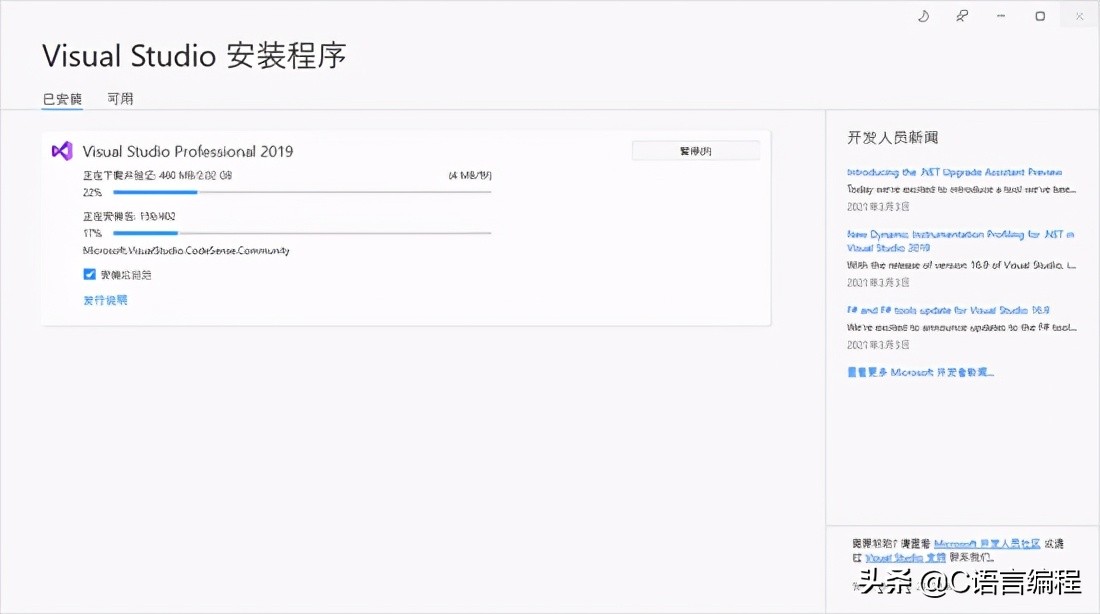Minimize the Visual Studio 安装程序 window
This screenshot has width=1100, height=614.
(1000, 15)
